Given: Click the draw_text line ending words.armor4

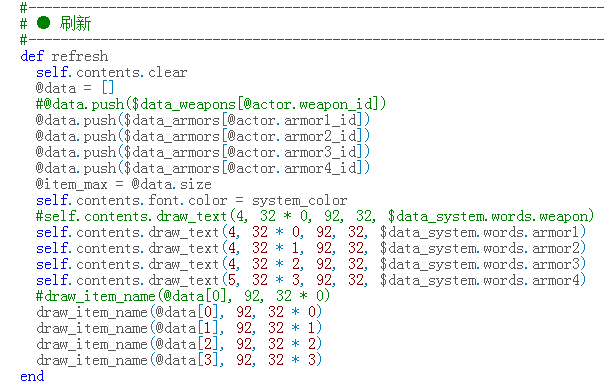Looking at the screenshot, I should [311, 280].
